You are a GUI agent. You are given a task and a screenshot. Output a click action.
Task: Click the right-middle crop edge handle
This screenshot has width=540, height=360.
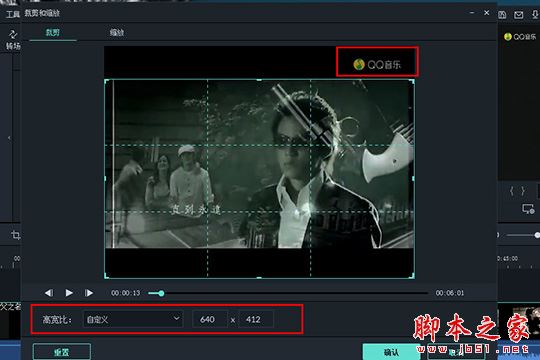[413, 178]
